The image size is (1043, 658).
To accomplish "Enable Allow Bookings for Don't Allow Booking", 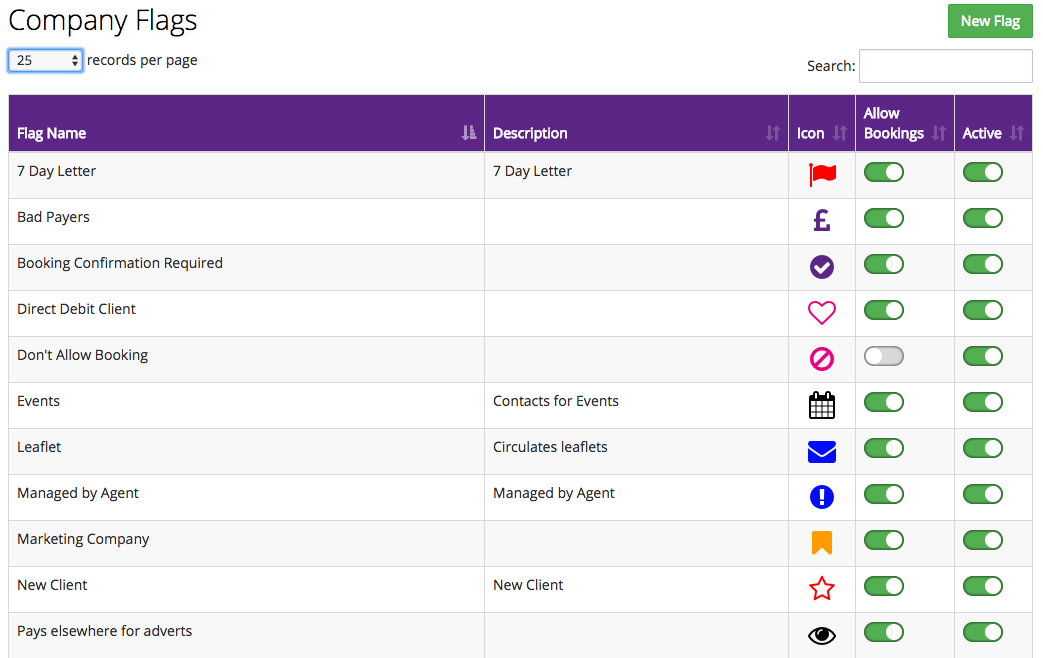I will [x=884, y=356].
